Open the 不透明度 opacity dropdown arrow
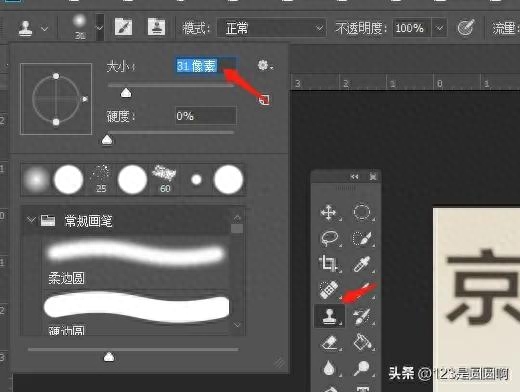This screenshot has width=520, height=392. point(439,28)
